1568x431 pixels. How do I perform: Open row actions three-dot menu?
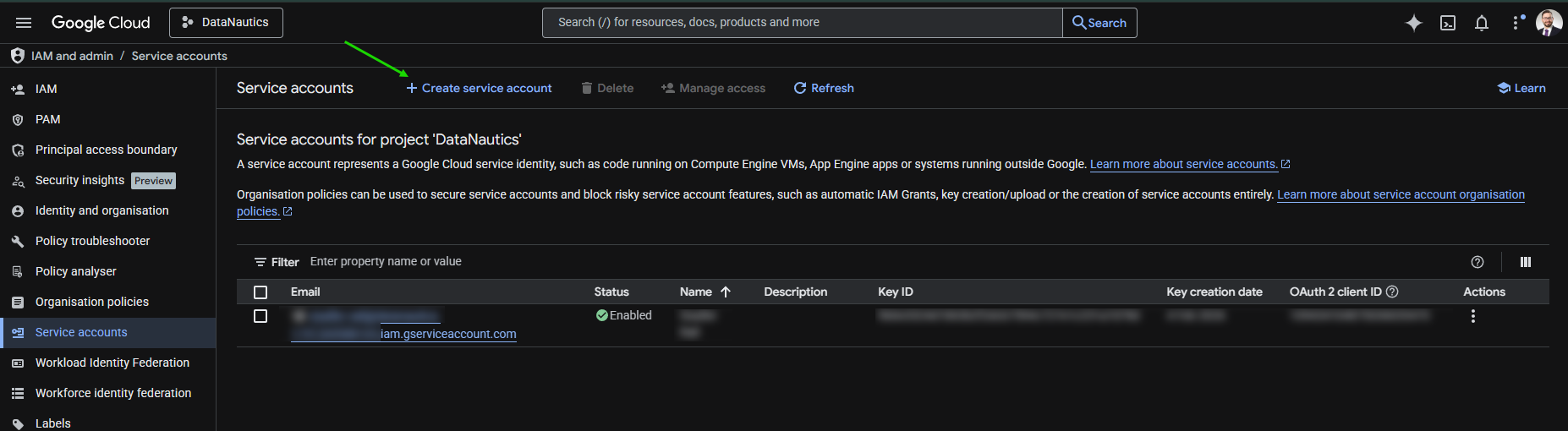click(x=1472, y=316)
